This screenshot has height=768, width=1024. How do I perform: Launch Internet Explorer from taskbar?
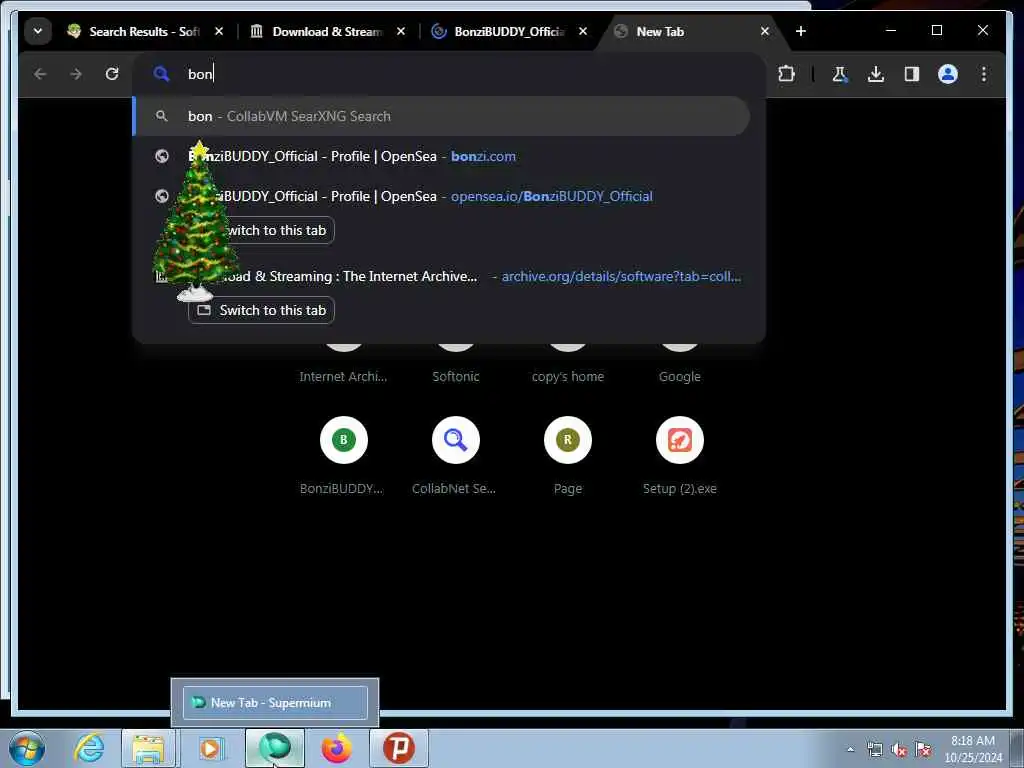pos(89,748)
